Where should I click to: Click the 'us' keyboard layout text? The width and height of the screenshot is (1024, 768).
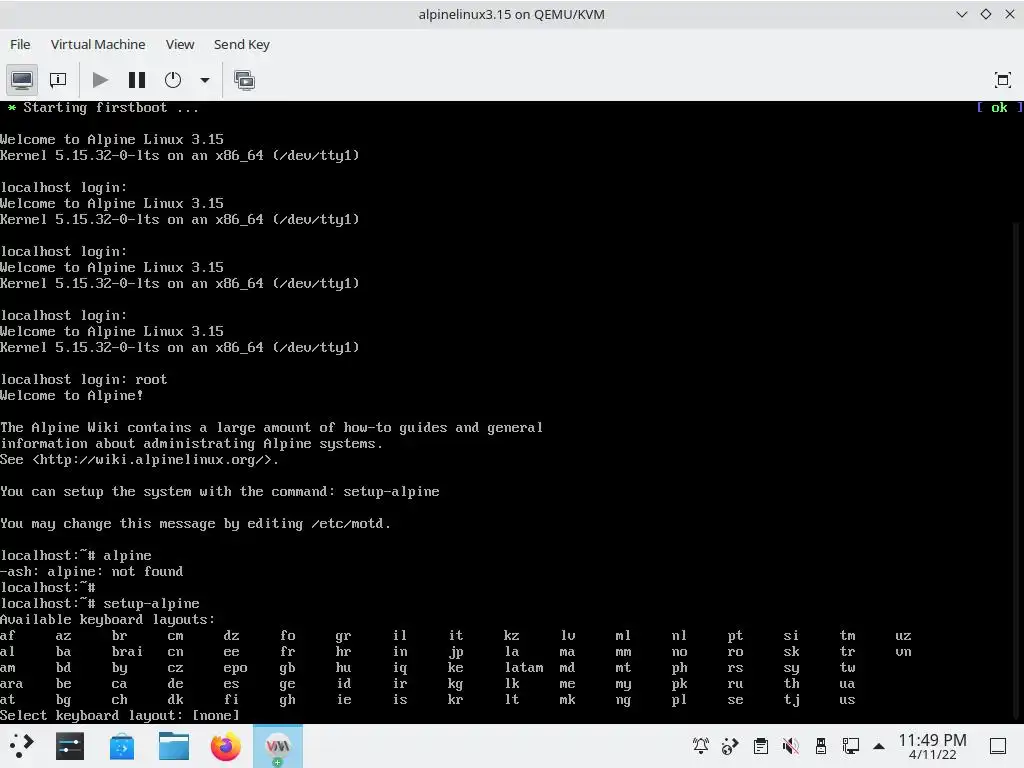tap(847, 699)
